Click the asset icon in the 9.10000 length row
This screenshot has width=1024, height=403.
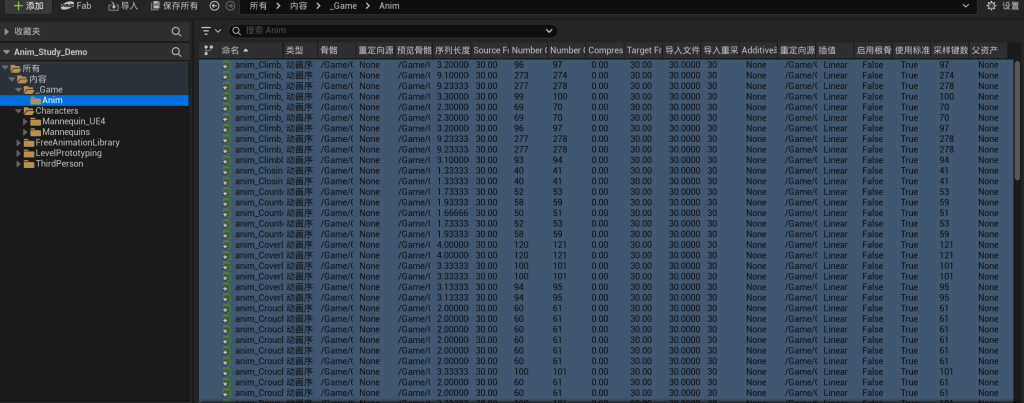pos(226,75)
